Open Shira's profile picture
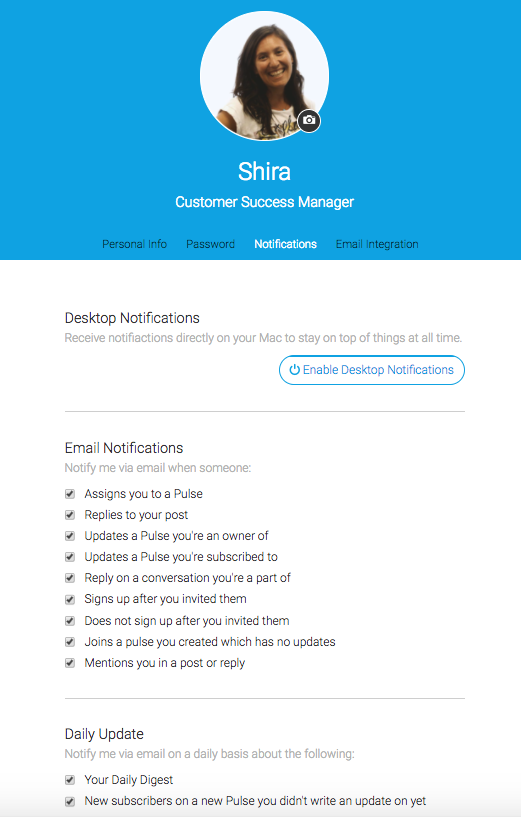This screenshot has width=521, height=817. (264, 76)
